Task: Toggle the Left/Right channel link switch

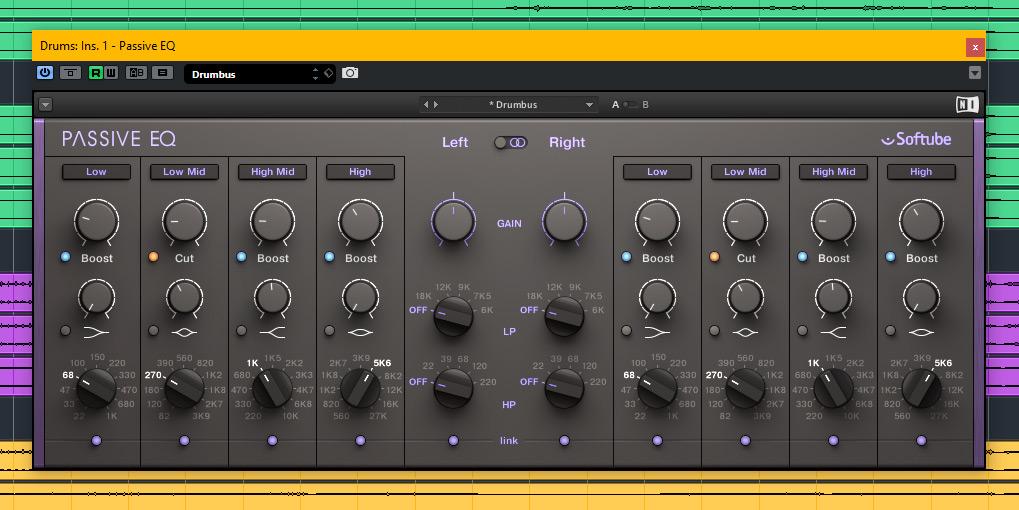Action: pyautogui.click(x=510, y=142)
